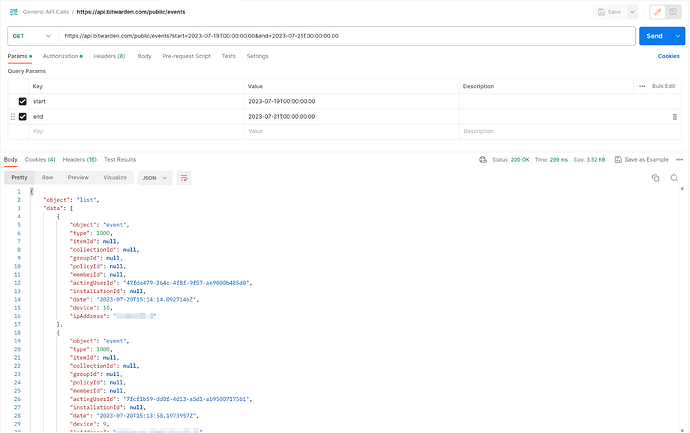The height and width of the screenshot is (433, 690).
Task: Click the end value 2023-07-21T00:00:00.00 cell
Action: pos(352,117)
